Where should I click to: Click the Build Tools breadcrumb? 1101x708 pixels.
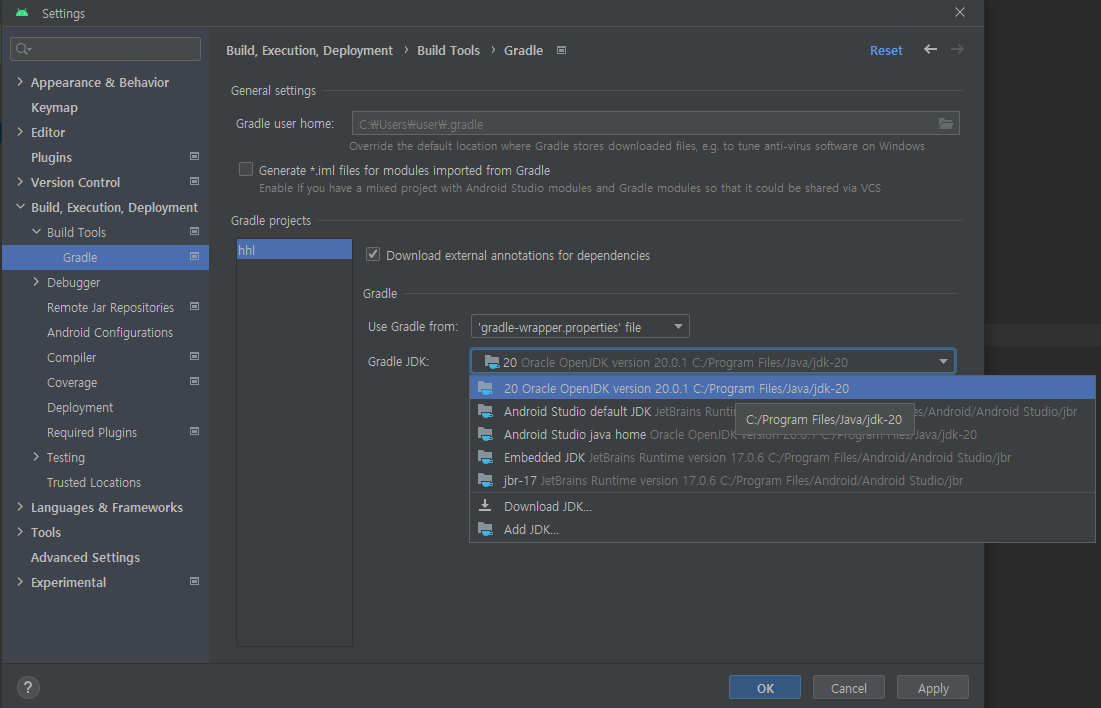pyautogui.click(x=449, y=51)
